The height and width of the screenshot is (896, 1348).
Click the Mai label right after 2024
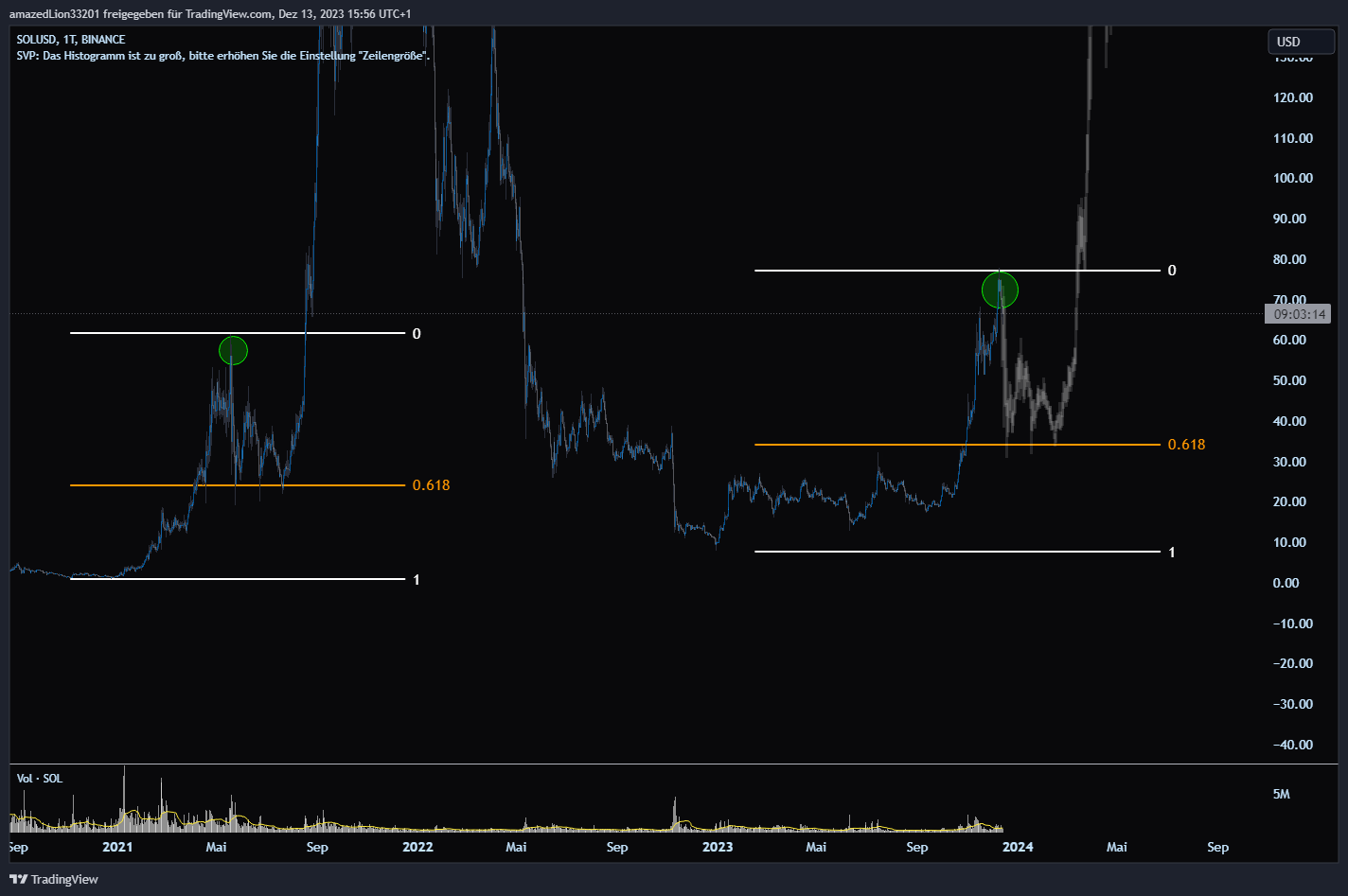tap(1117, 847)
